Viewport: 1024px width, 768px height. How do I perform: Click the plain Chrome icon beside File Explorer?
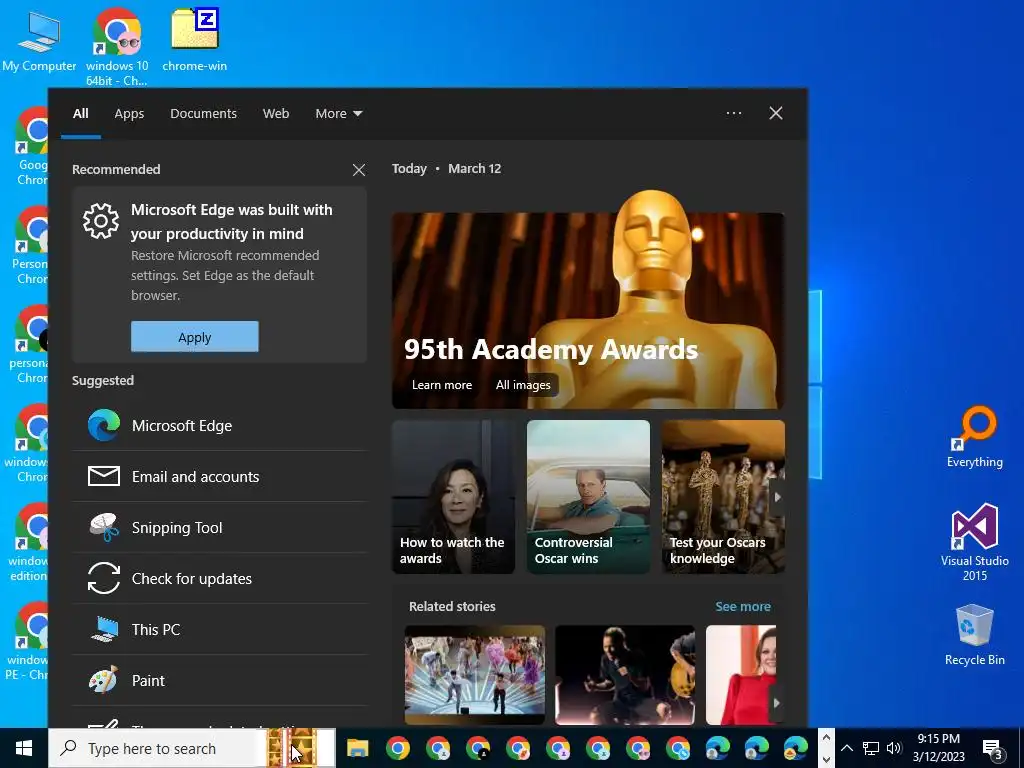[398, 748]
